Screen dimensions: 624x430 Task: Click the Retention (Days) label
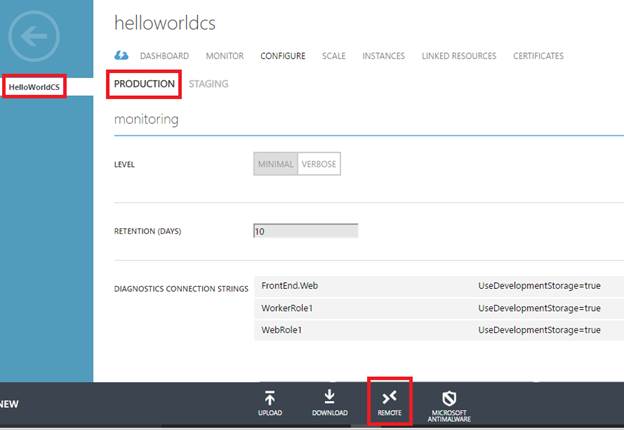[x=148, y=231]
